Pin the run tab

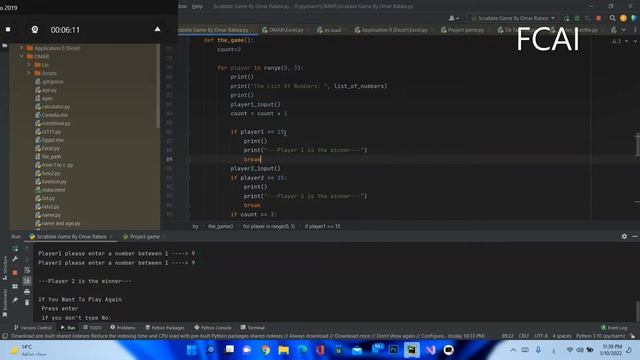tap(15, 300)
